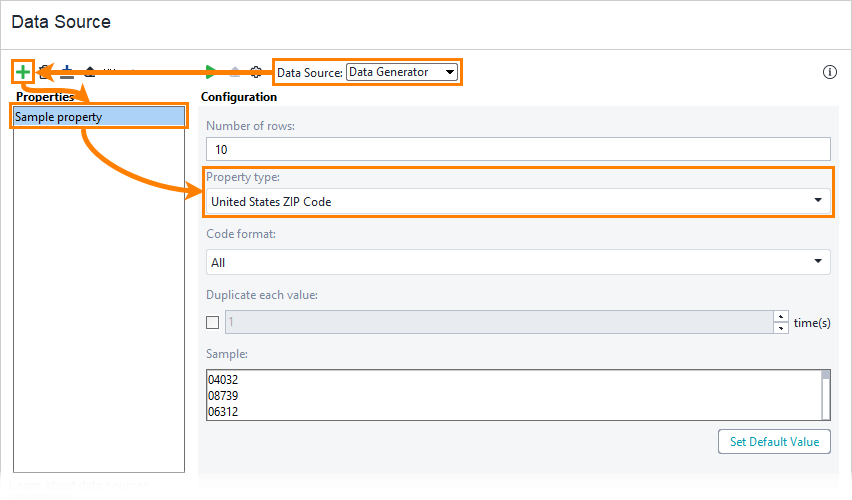Click the green plus Add property icon
The image size is (852, 500).
coord(23,72)
